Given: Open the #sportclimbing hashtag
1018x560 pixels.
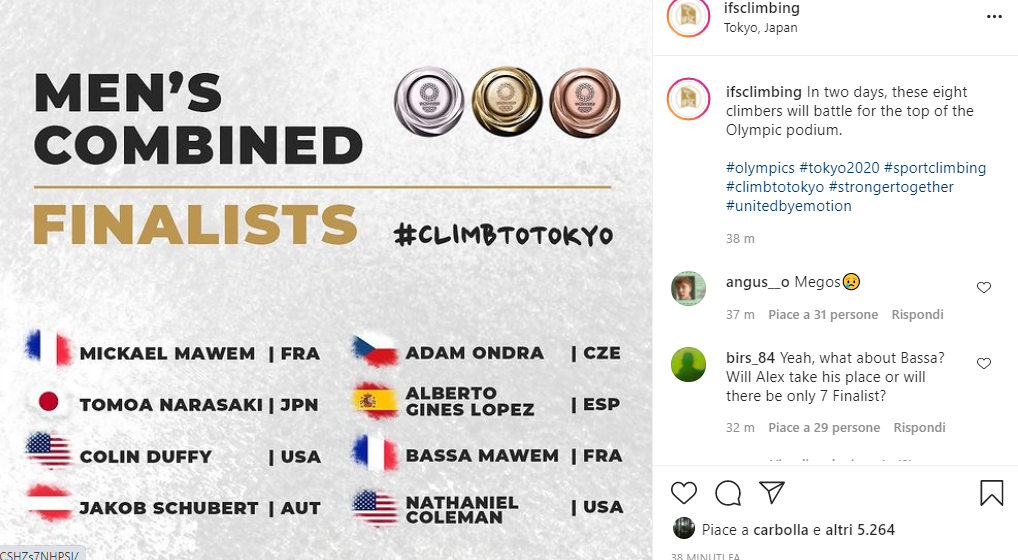Looking at the screenshot, I should point(934,168).
